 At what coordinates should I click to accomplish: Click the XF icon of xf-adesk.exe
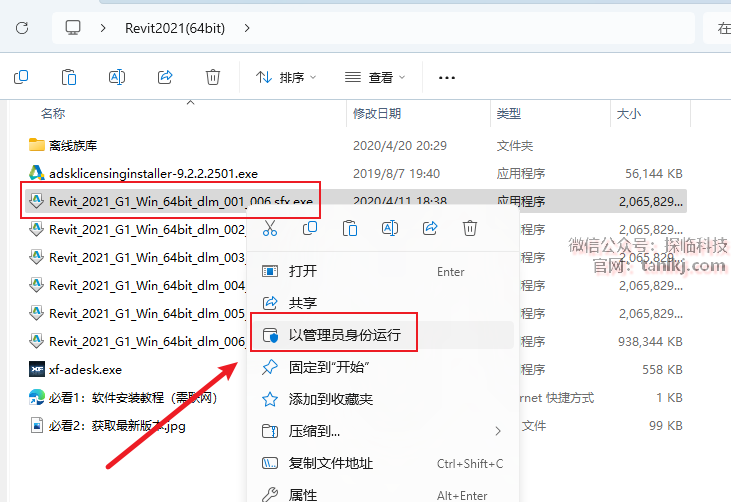point(37,369)
